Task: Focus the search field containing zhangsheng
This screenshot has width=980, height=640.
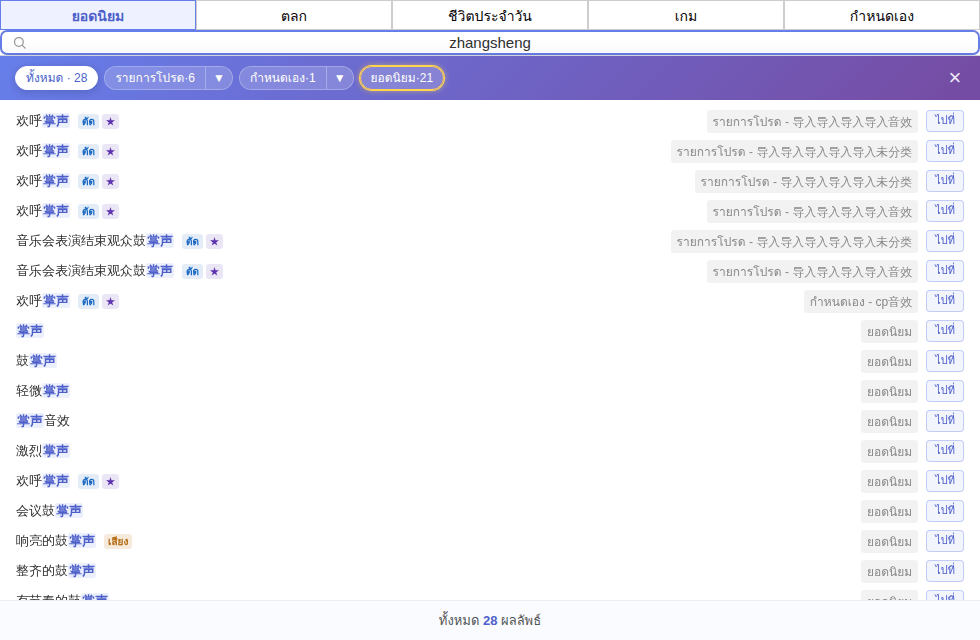Action: (490, 43)
